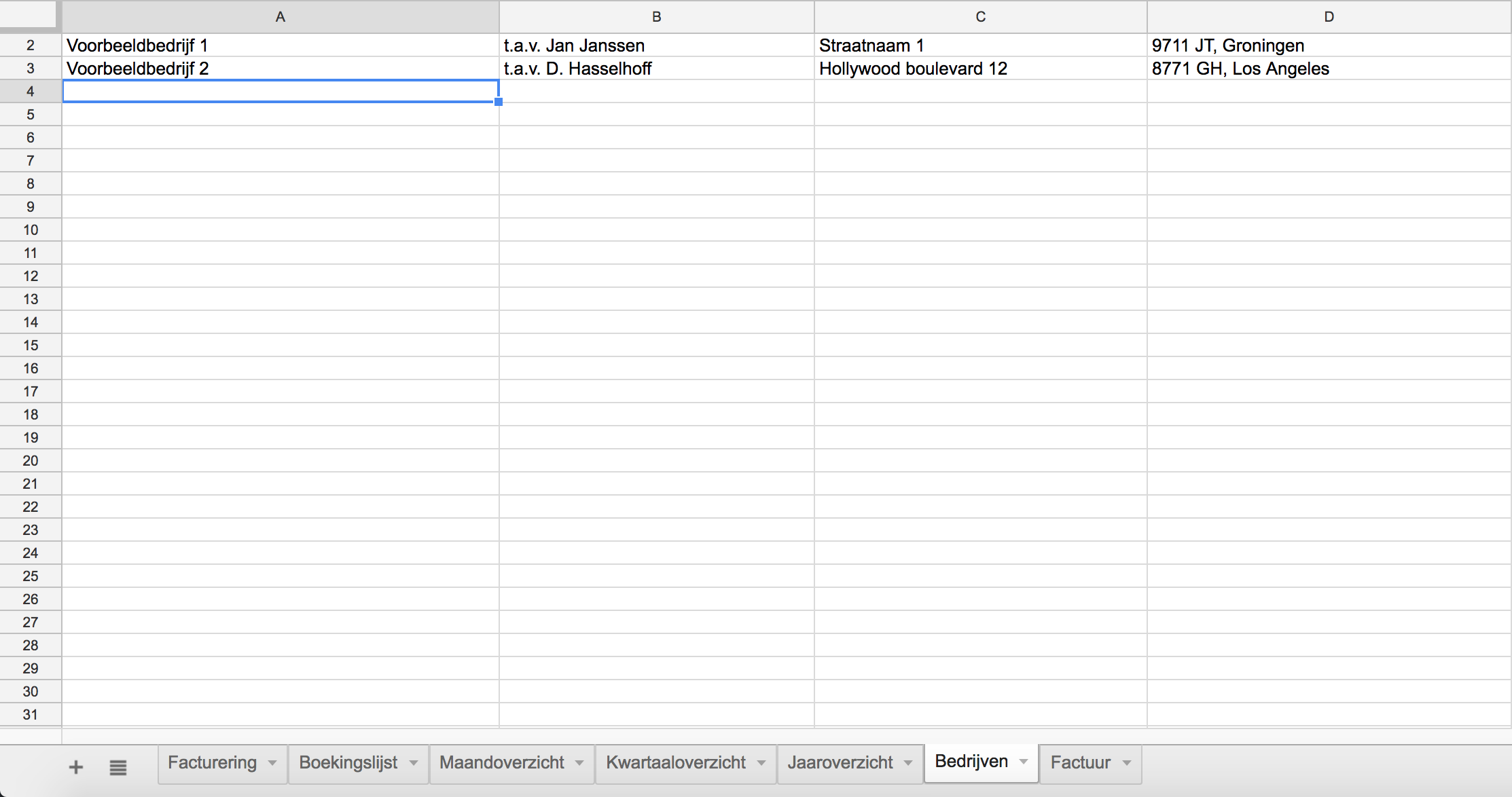Click the fill handle of cell A4
Screen dimensions: 1512x797
499,102
